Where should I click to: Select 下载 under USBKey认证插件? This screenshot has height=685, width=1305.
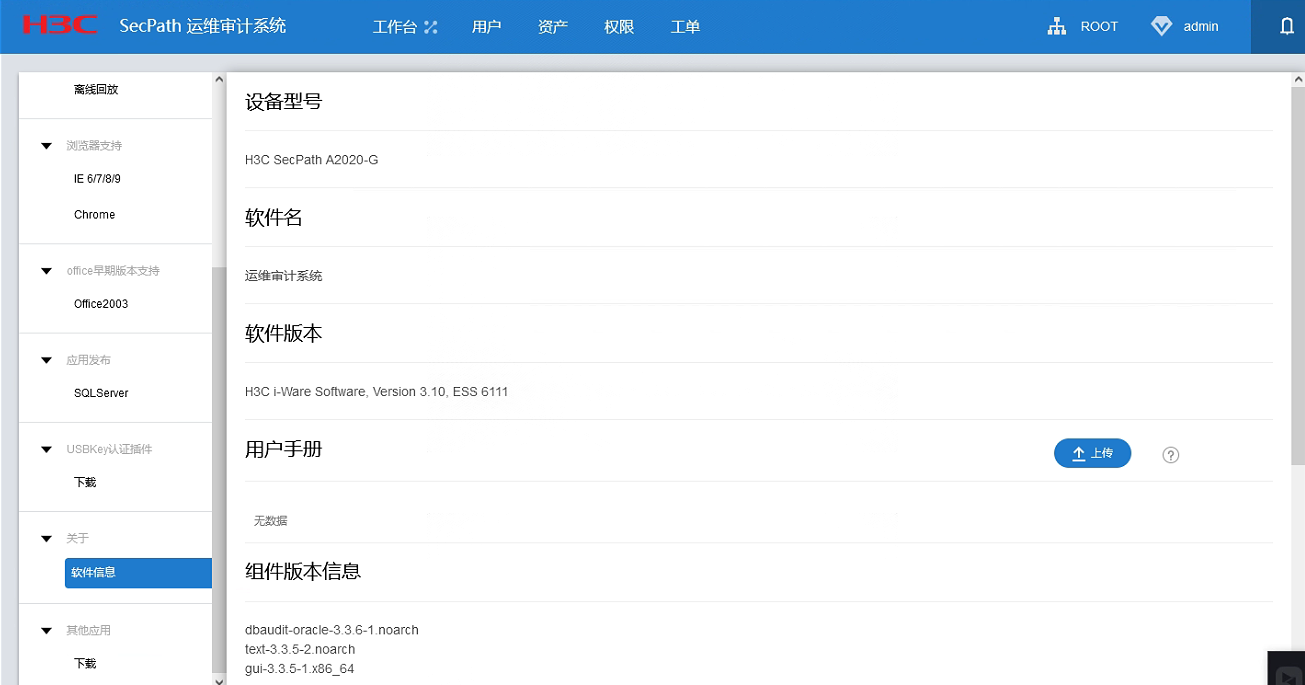point(85,482)
